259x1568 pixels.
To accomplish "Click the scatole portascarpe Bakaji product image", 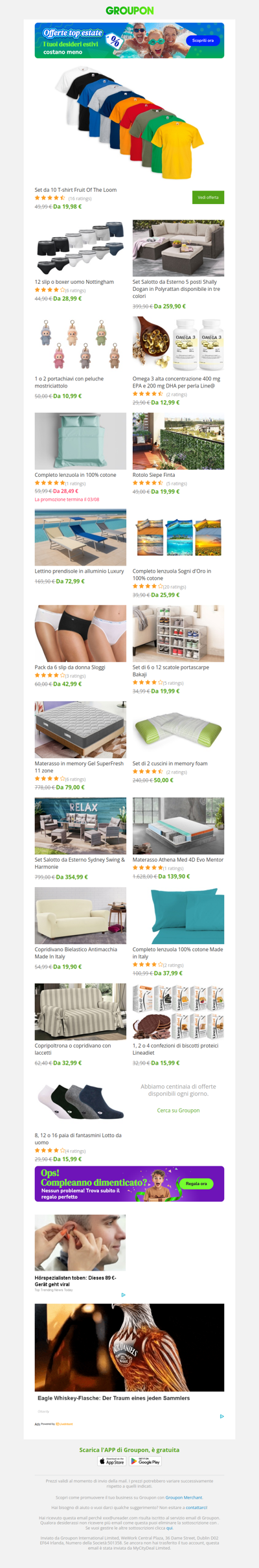I will [x=178, y=633].
